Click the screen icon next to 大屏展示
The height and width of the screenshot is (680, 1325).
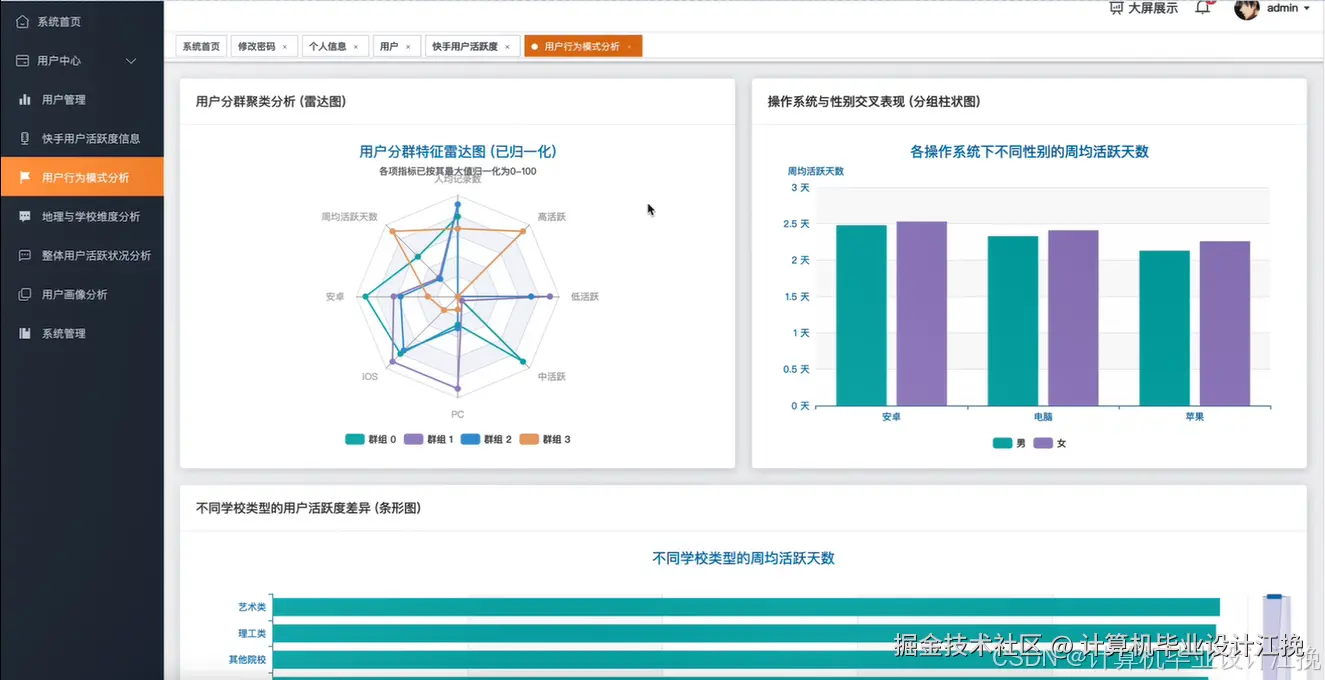(x=1116, y=8)
